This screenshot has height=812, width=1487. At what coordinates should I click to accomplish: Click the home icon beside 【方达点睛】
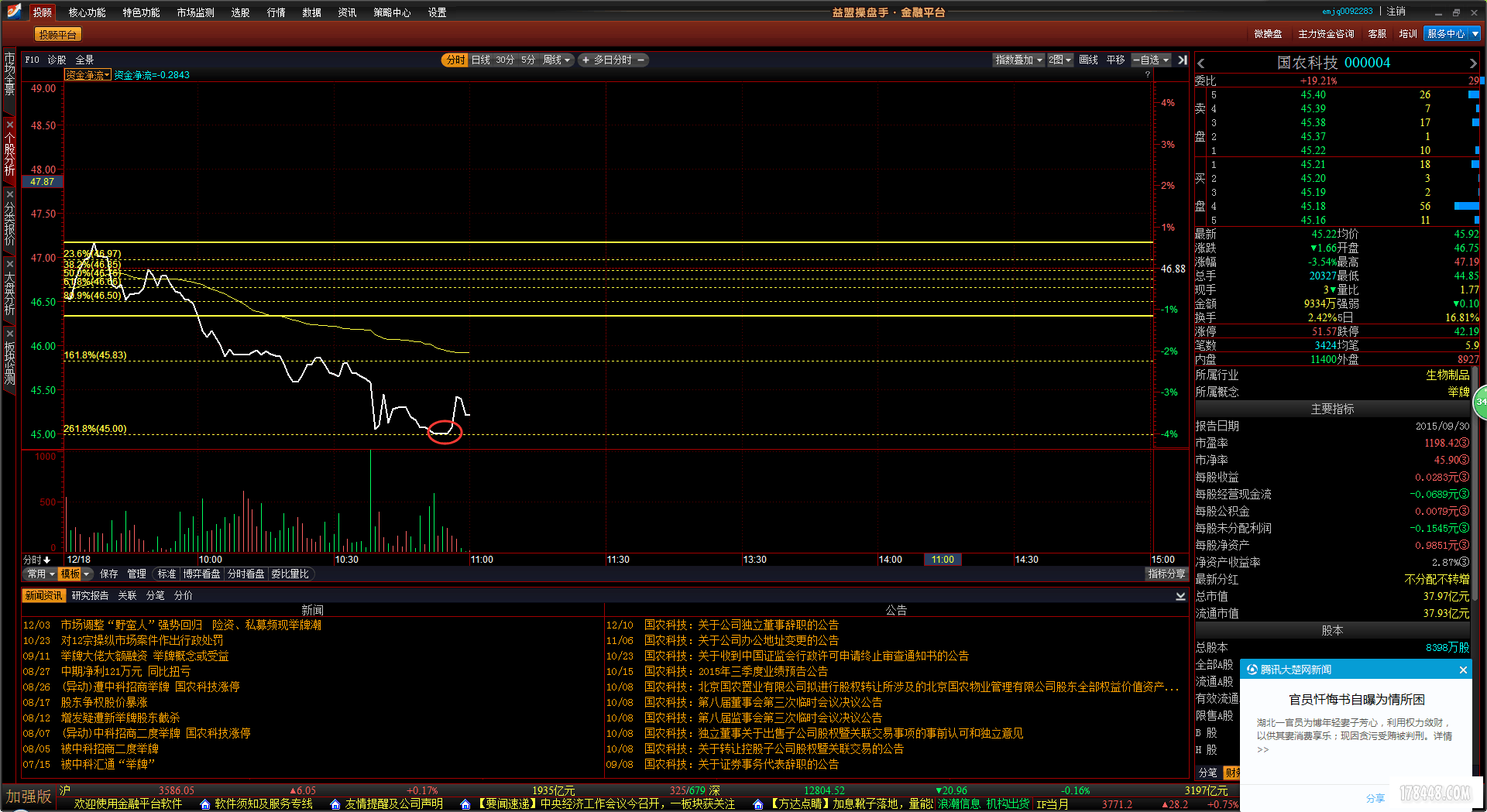tap(757, 804)
